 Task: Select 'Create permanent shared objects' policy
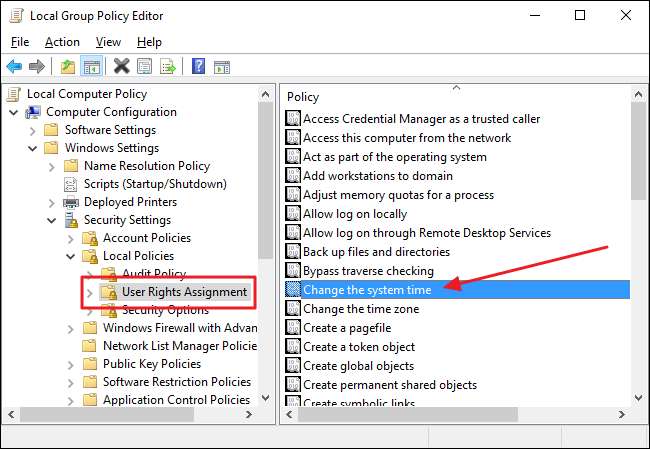390,385
